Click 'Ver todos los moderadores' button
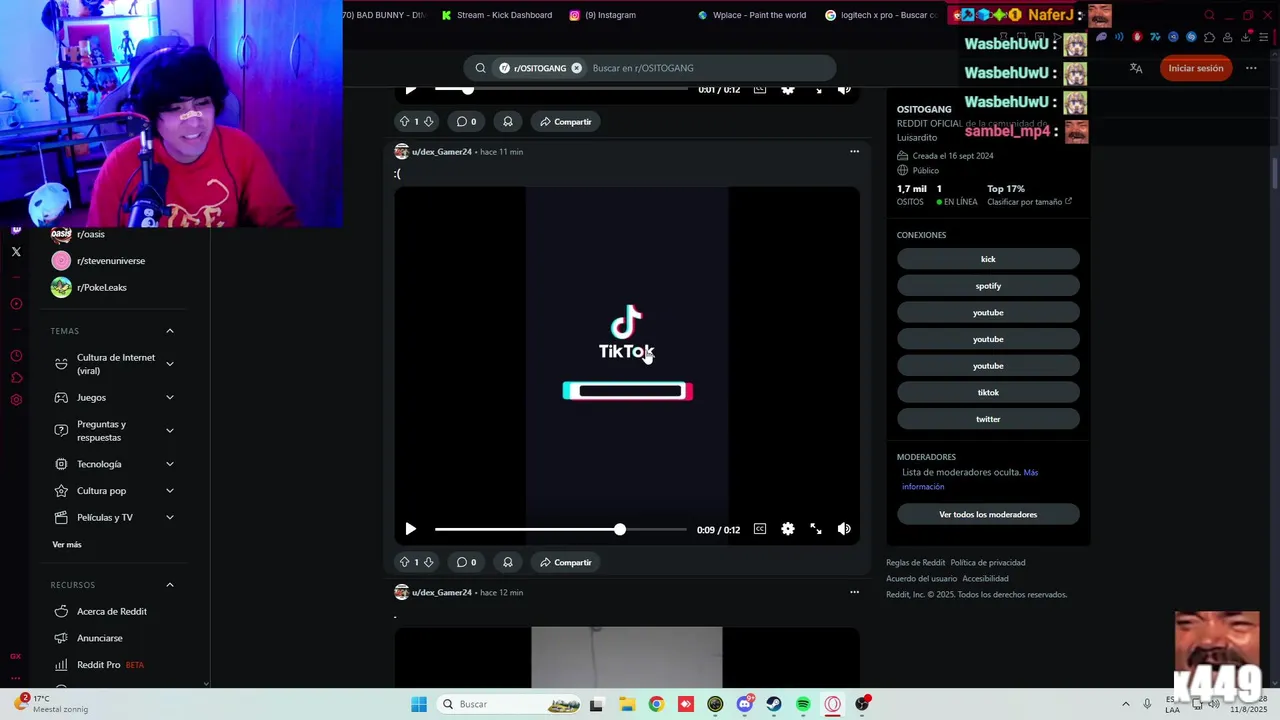 988,514
